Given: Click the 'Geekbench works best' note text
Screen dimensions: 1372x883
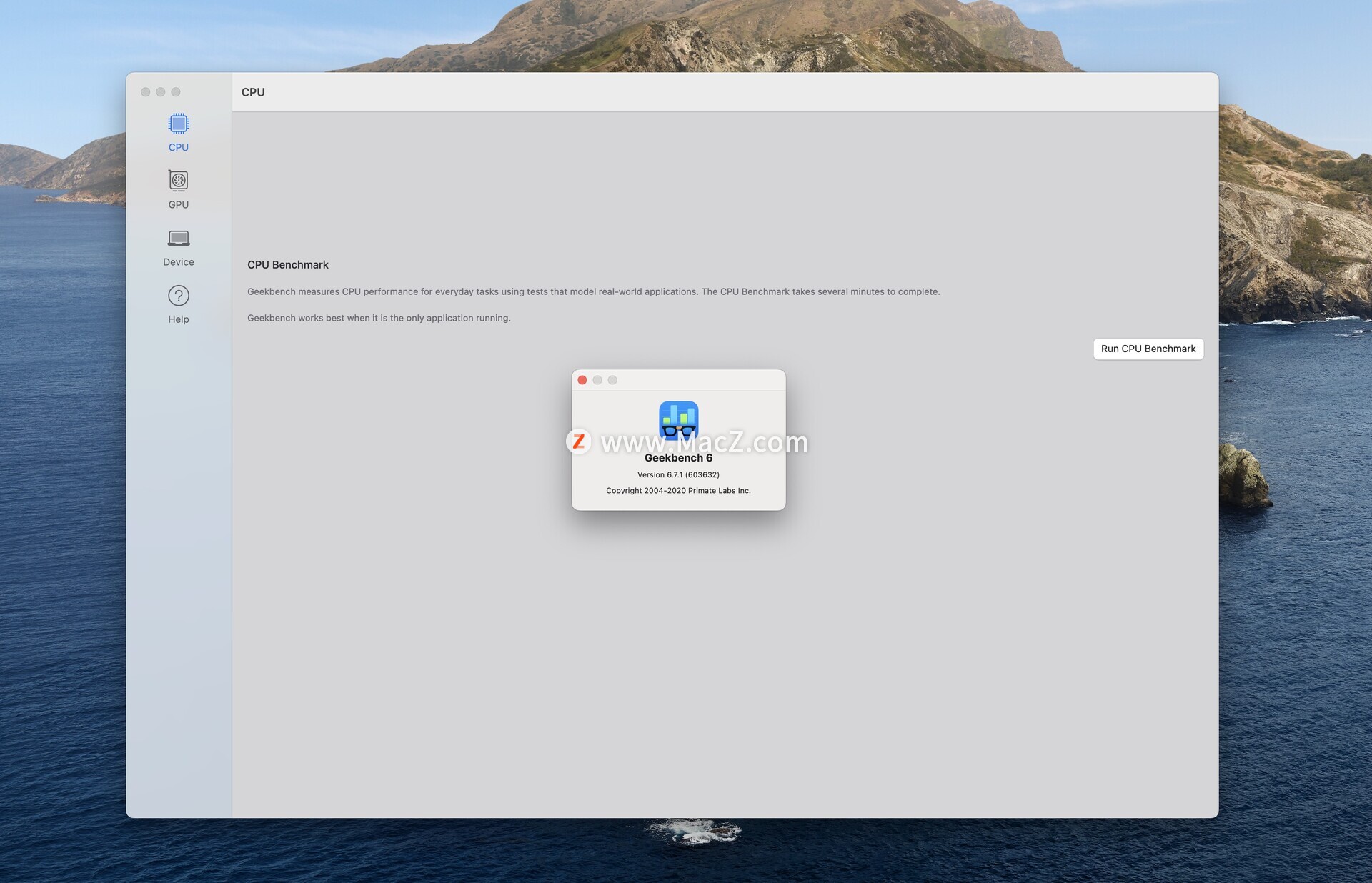Looking at the screenshot, I should 379,318.
